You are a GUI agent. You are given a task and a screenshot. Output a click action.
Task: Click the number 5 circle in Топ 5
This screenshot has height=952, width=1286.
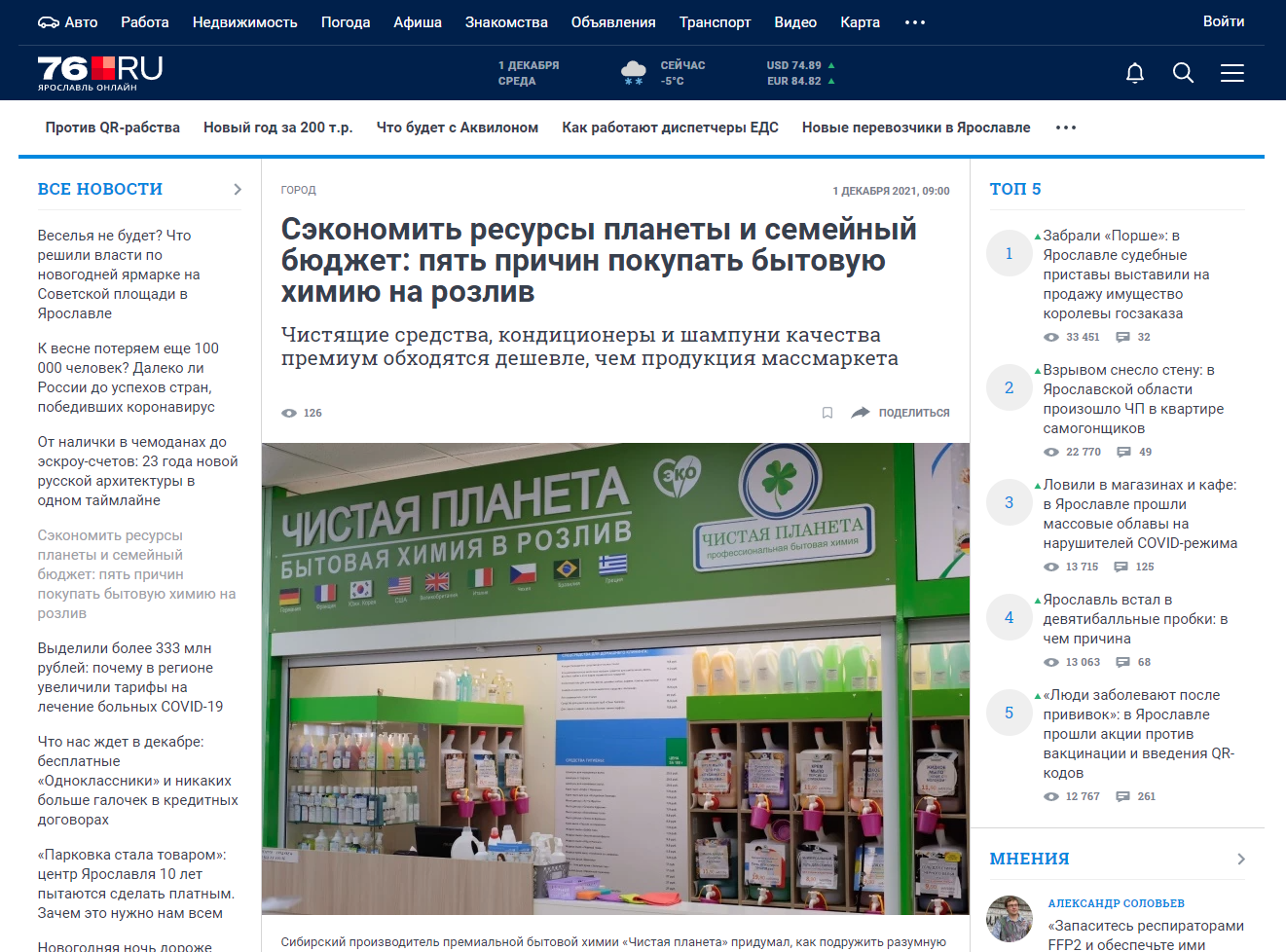click(x=1010, y=713)
